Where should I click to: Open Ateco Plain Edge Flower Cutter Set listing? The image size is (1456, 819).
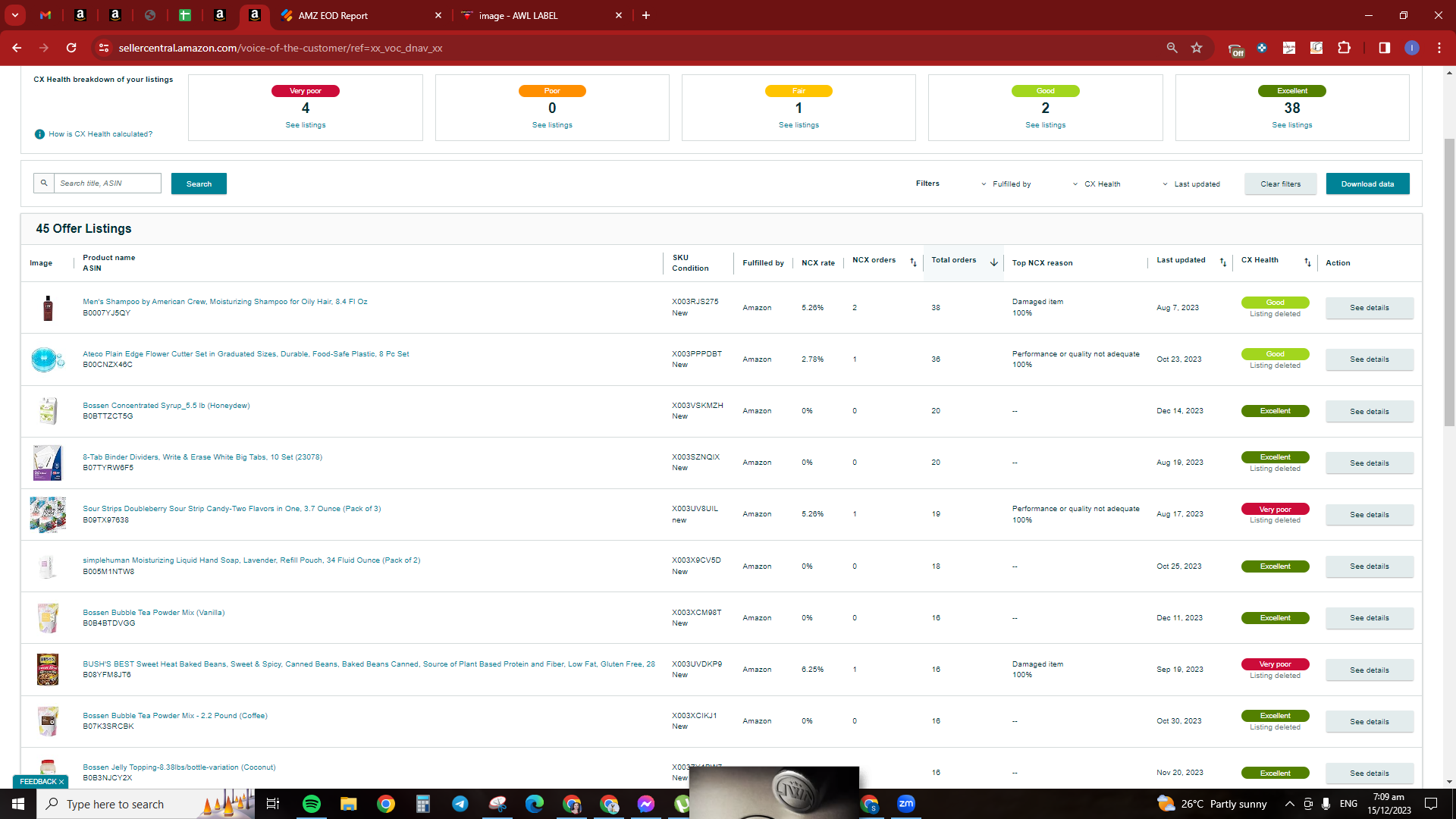[x=246, y=354]
